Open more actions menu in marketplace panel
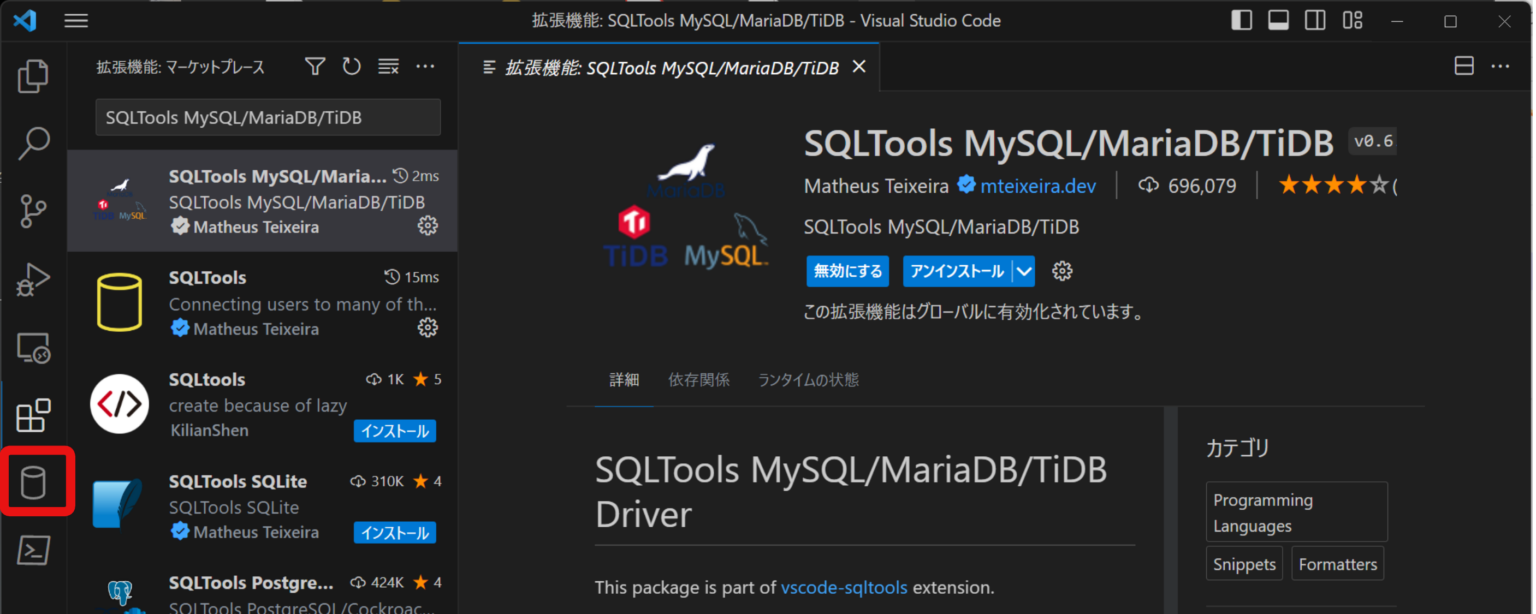This screenshot has height=614, width=1536. 425,66
